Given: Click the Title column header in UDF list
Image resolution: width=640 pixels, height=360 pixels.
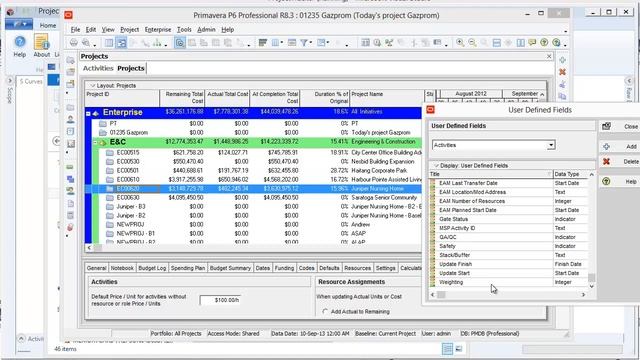Looking at the screenshot, I should click(x=491, y=174).
